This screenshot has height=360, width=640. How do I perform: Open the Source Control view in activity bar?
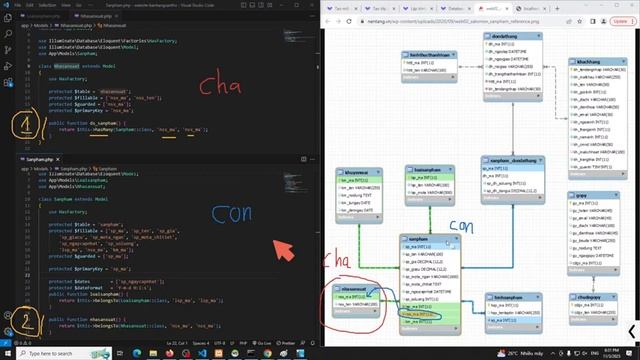[x=8, y=50]
